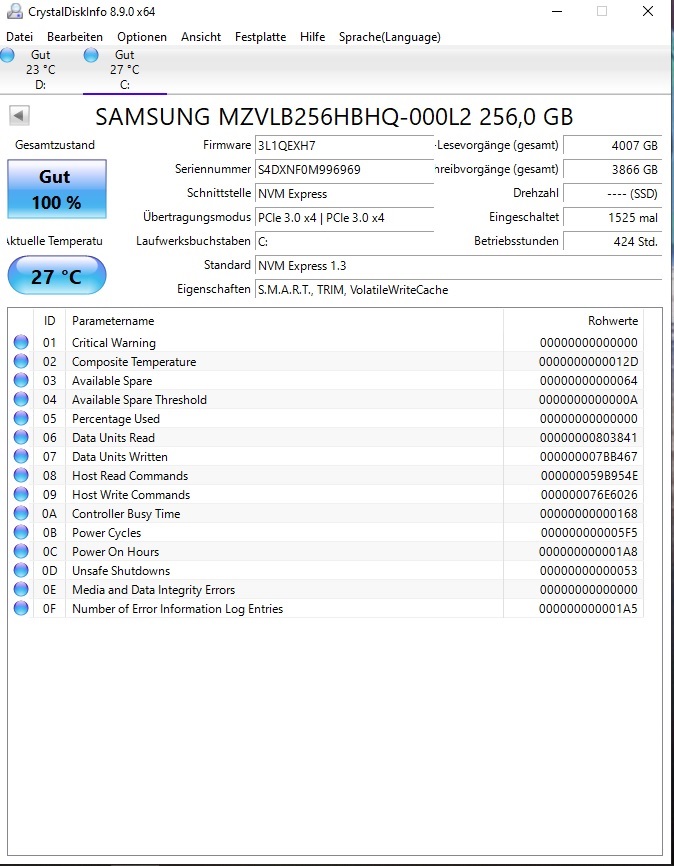
Task: Click the status orb for Media and Data Integrity Errors
Action: pyautogui.click(x=21, y=589)
